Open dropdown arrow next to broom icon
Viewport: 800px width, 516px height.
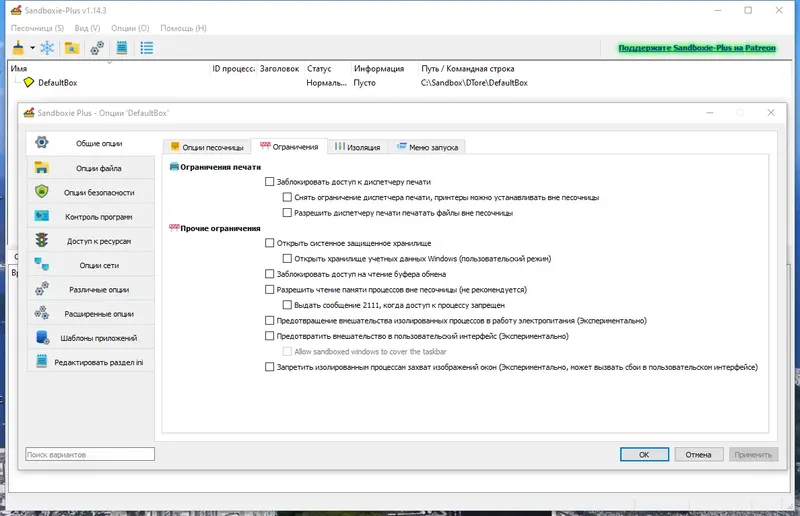click(x=32, y=48)
